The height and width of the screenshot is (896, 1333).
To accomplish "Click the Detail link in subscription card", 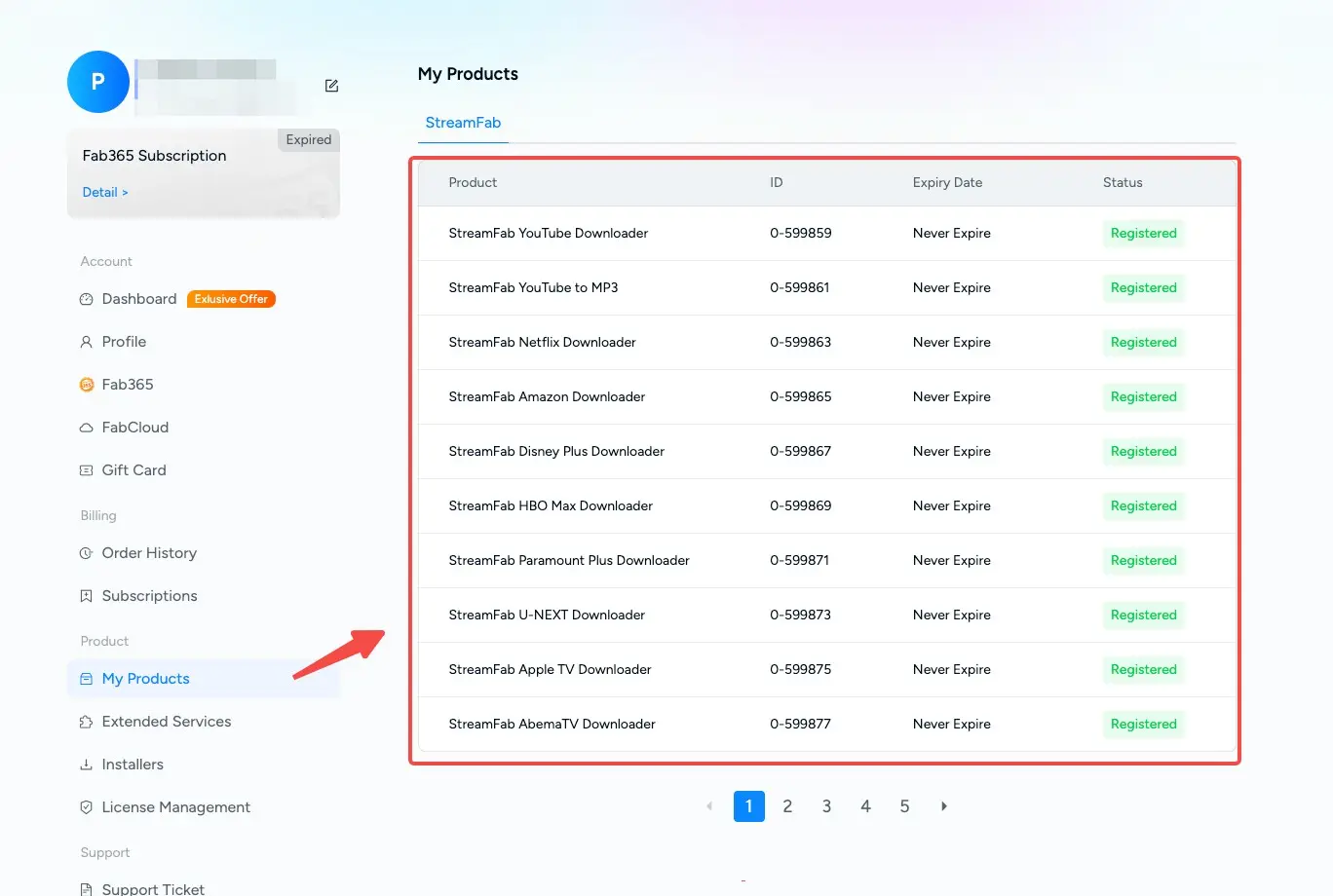I will (x=105, y=193).
